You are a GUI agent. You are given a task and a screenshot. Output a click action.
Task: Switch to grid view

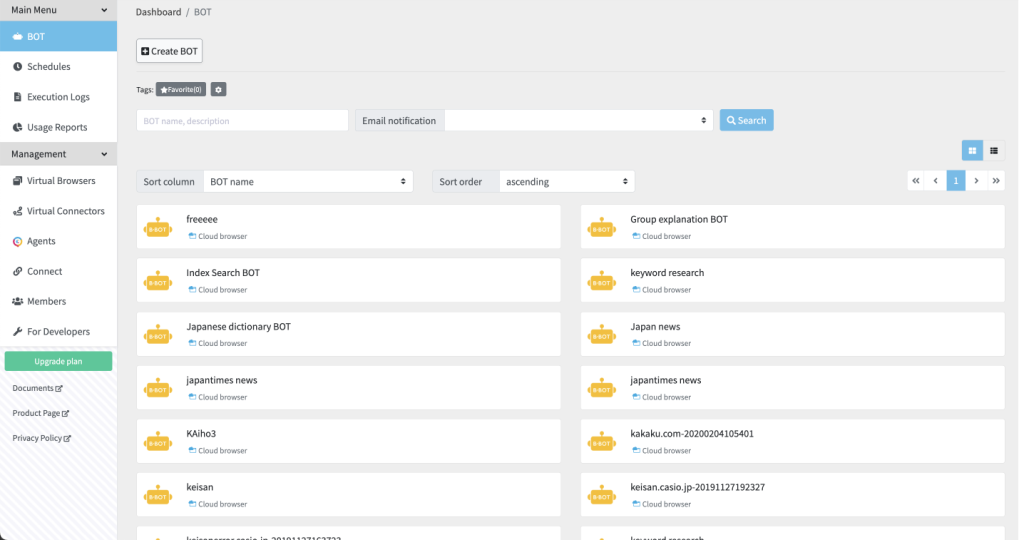(972, 151)
